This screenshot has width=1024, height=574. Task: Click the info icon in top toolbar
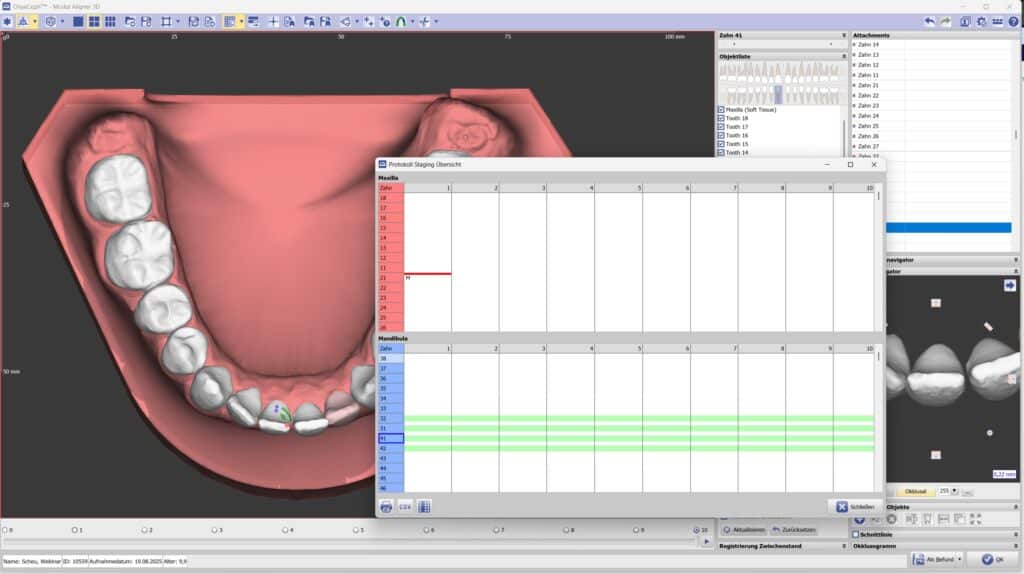[x=964, y=21]
